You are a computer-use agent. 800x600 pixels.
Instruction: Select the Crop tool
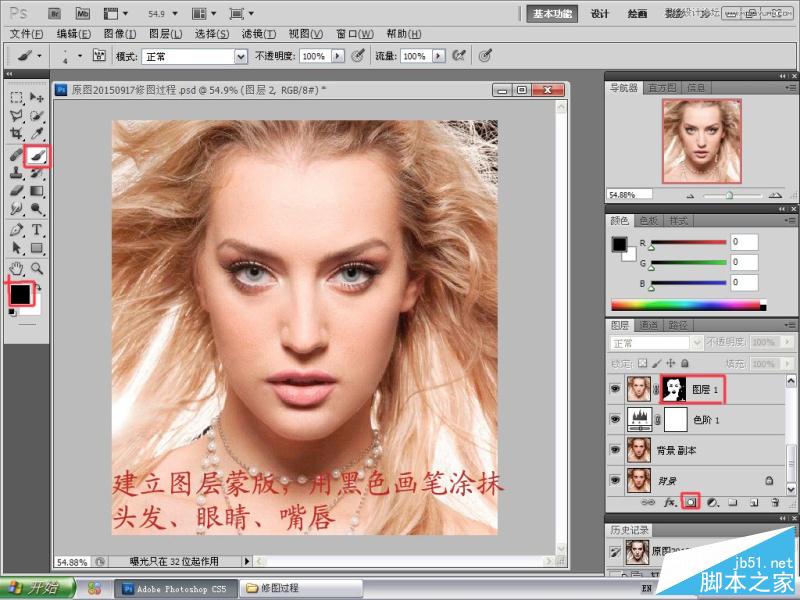(16, 134)
